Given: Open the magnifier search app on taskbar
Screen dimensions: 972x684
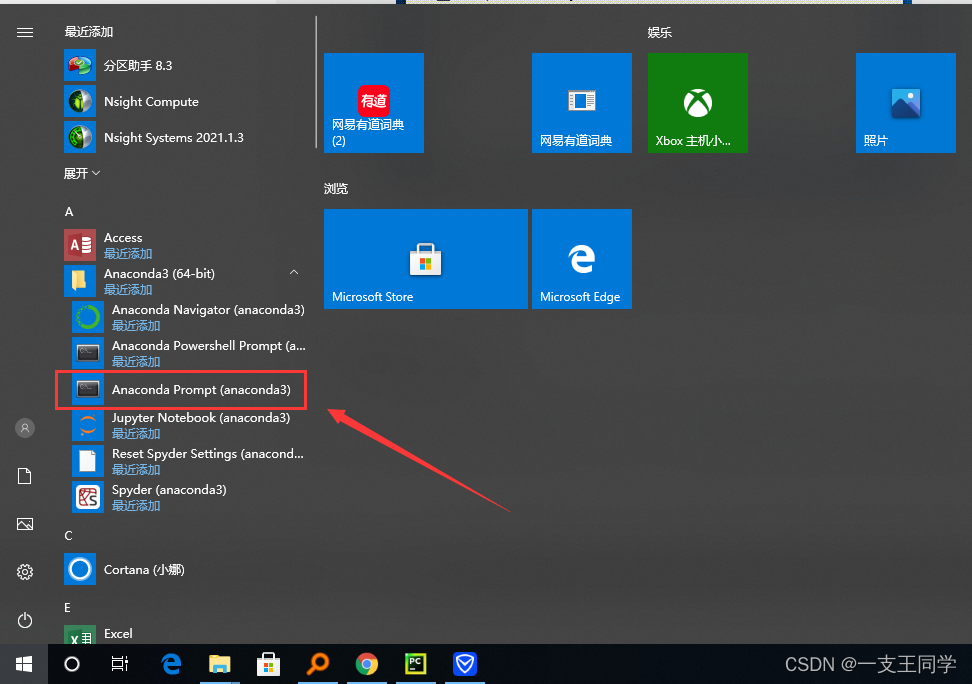Looking at the screenshot, I should 318,664.
